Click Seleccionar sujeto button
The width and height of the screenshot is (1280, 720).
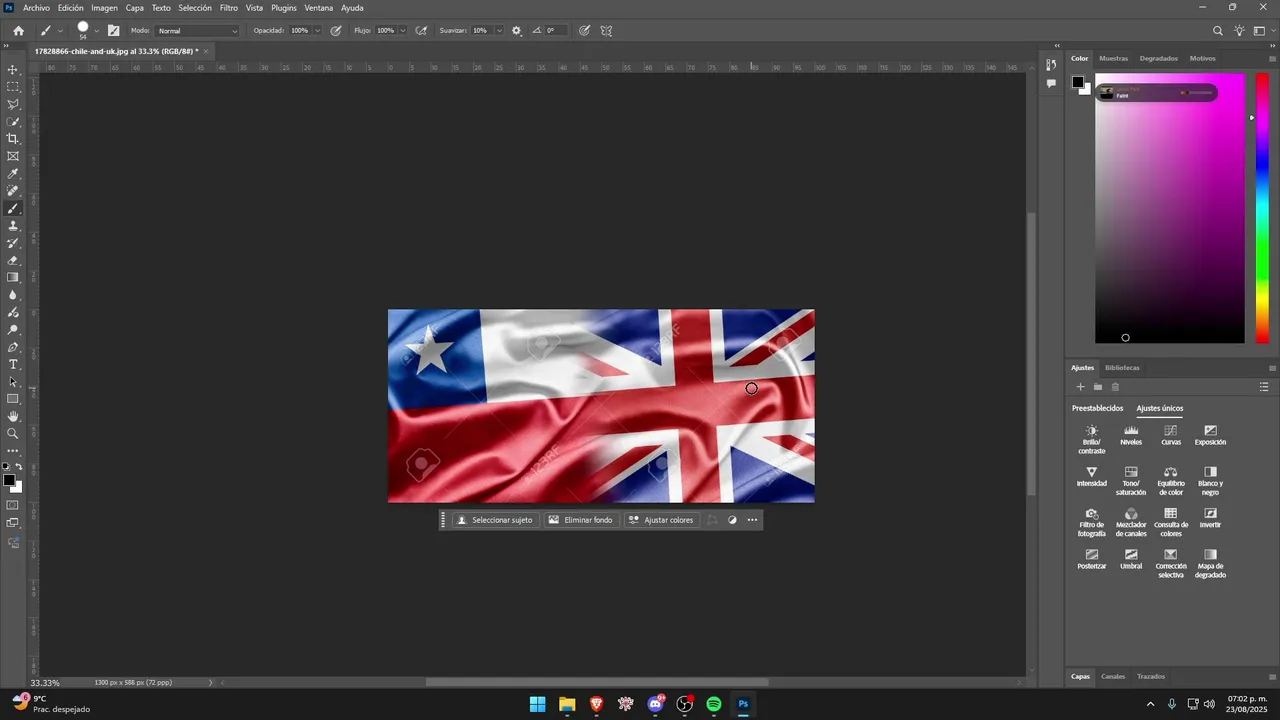click(495, 520)
